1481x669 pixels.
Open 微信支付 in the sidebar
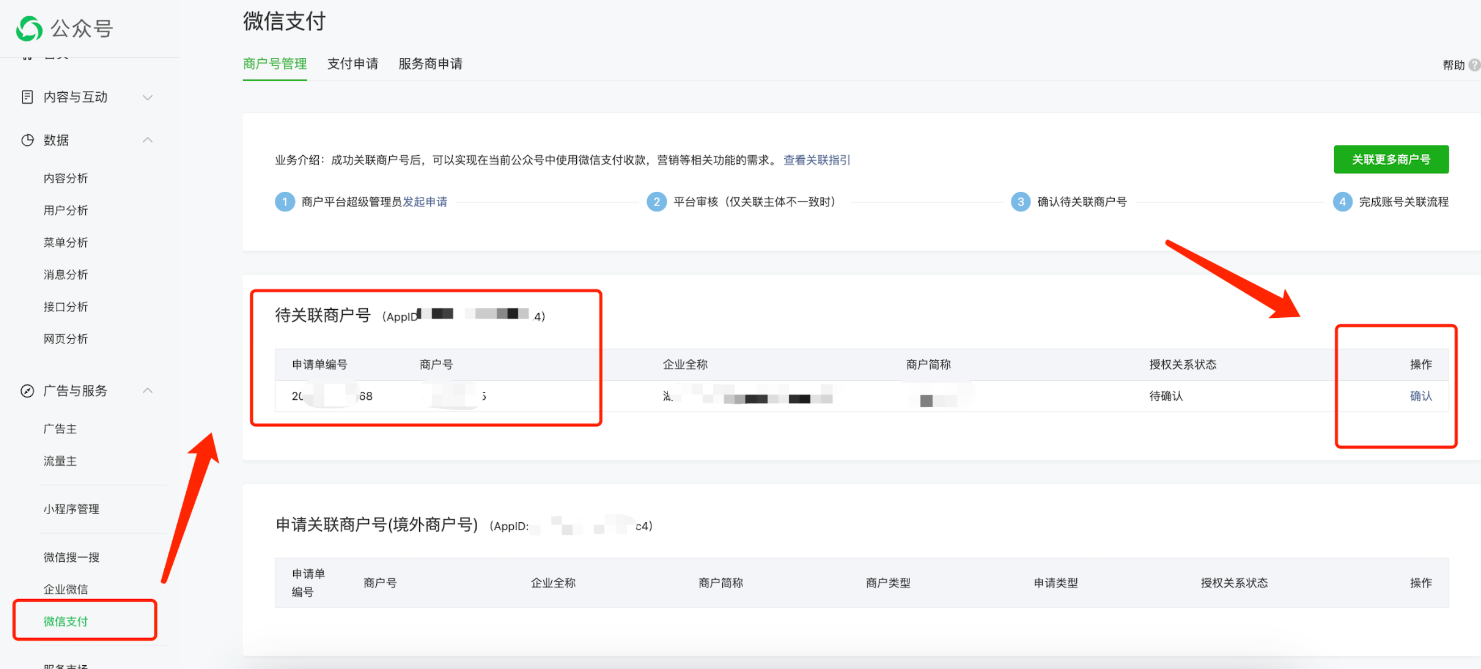pyautogui.click(x=66, y=621)
